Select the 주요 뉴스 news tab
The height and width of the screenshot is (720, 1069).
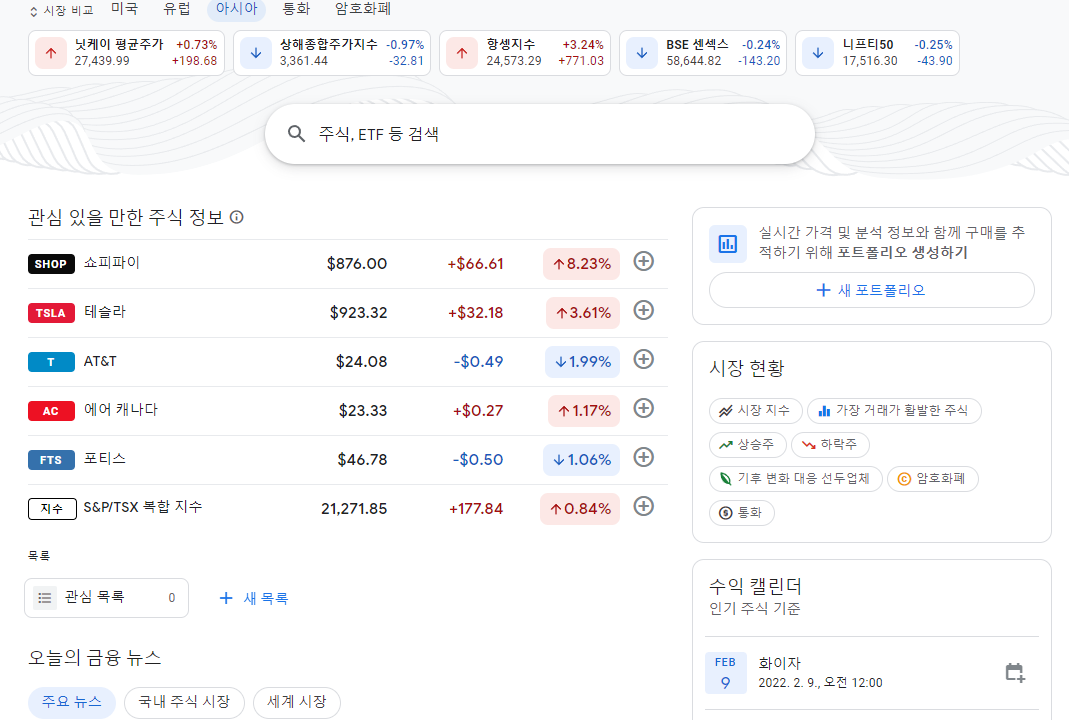(x=72, y=702)
